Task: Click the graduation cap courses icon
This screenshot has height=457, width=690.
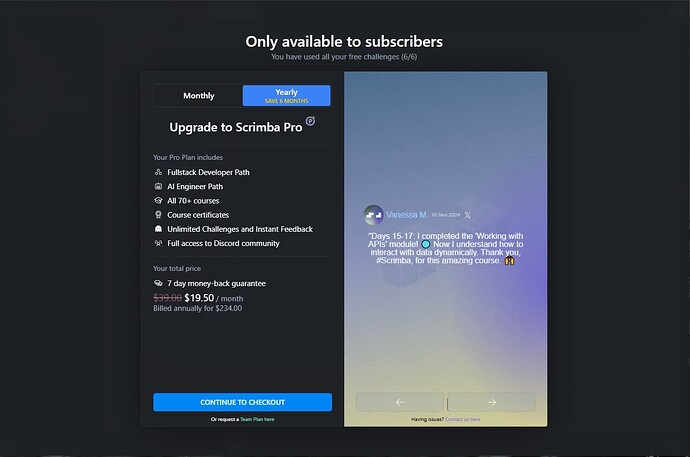Action: point(158,201)
